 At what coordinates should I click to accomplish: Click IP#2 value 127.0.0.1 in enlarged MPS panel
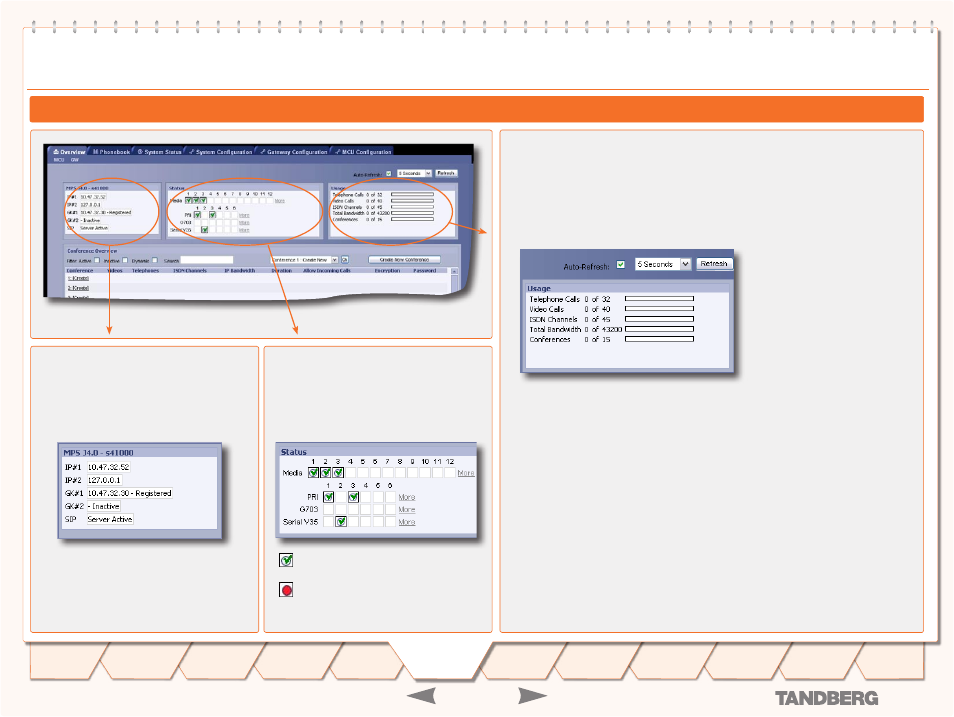[x=104, y=480]
